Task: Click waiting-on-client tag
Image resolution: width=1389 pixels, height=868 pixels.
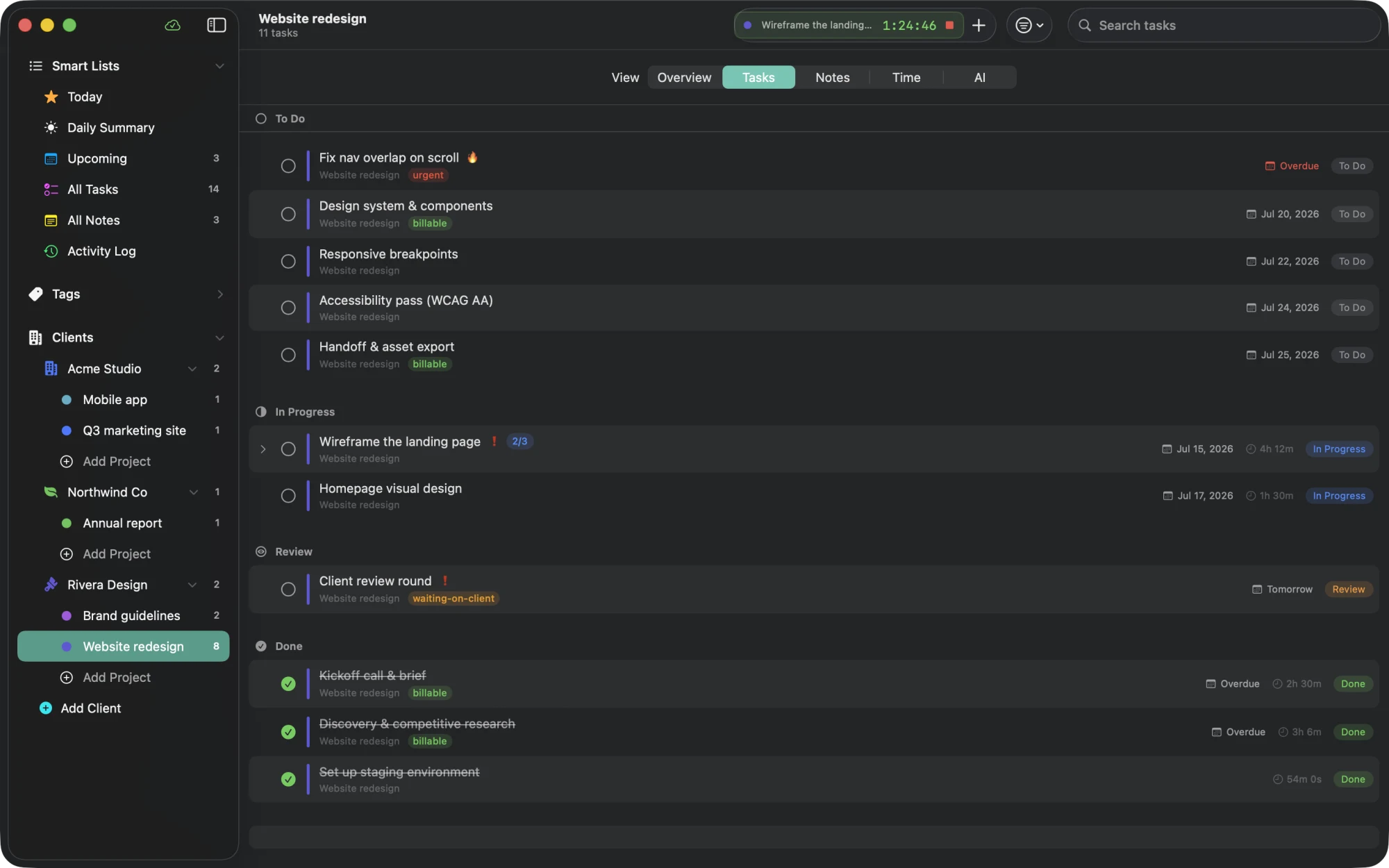Action: pos(454,599)
